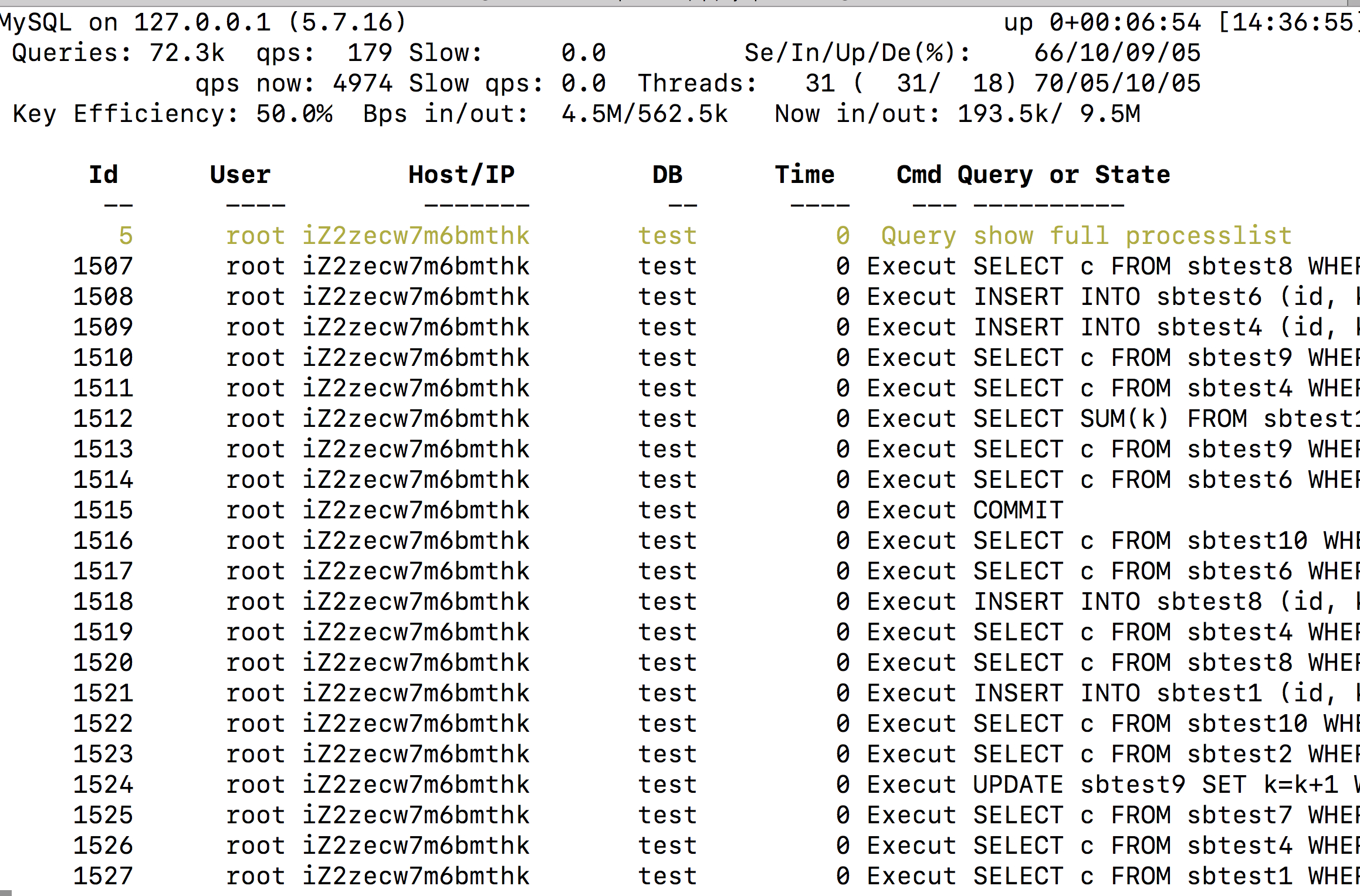Click the '66/10/09/05' percentage values
1360x896 pixels.
(x=1117, y=53)
